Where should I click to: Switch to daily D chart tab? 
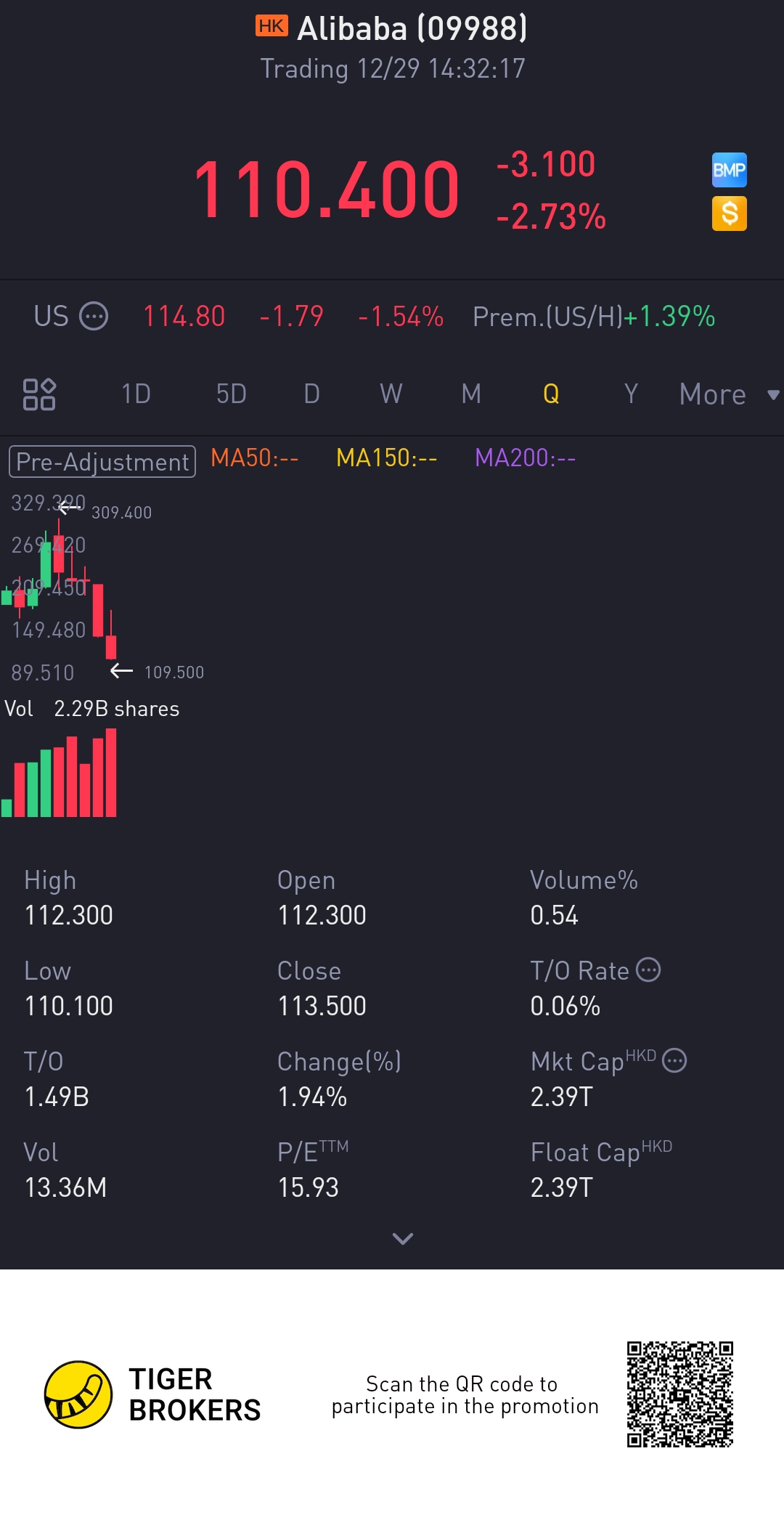click(x=311, y=394)
